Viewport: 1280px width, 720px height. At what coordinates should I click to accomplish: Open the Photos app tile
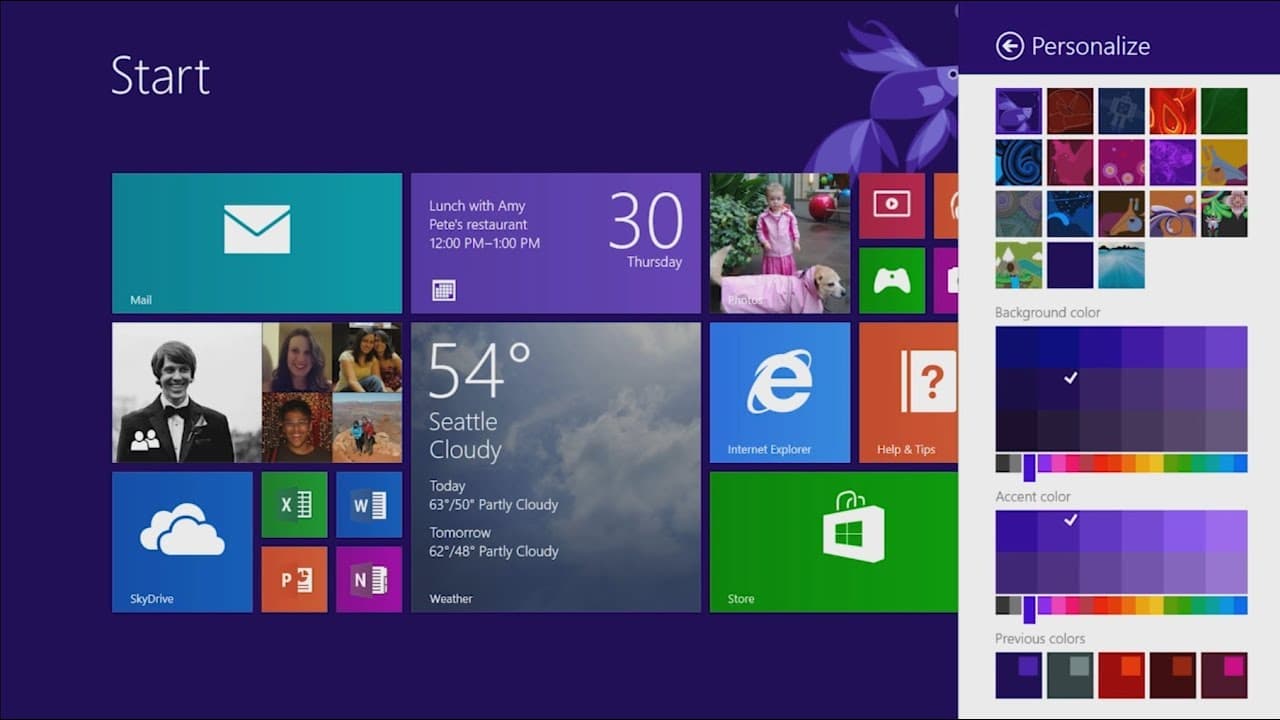click(x=780, y=242)
